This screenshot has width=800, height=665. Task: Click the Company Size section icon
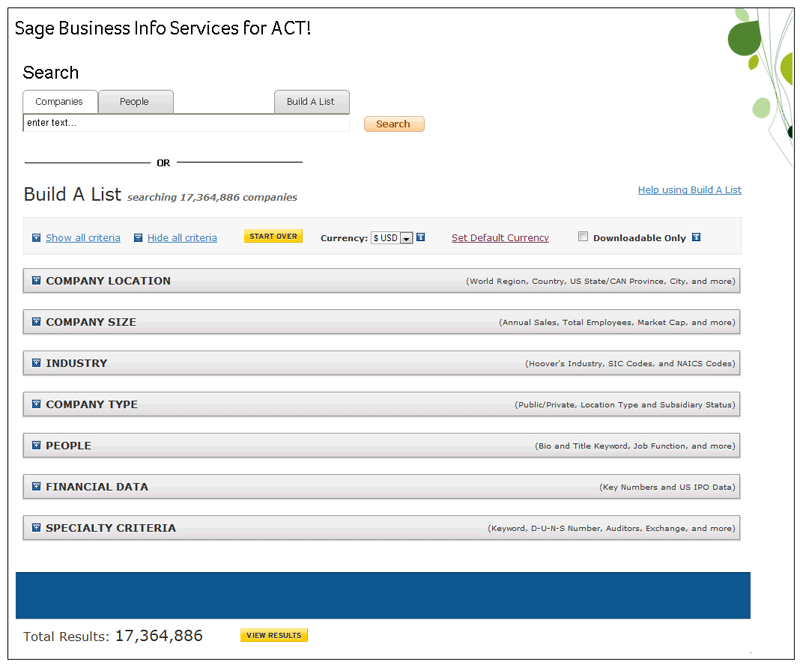[x=37, y=322]
